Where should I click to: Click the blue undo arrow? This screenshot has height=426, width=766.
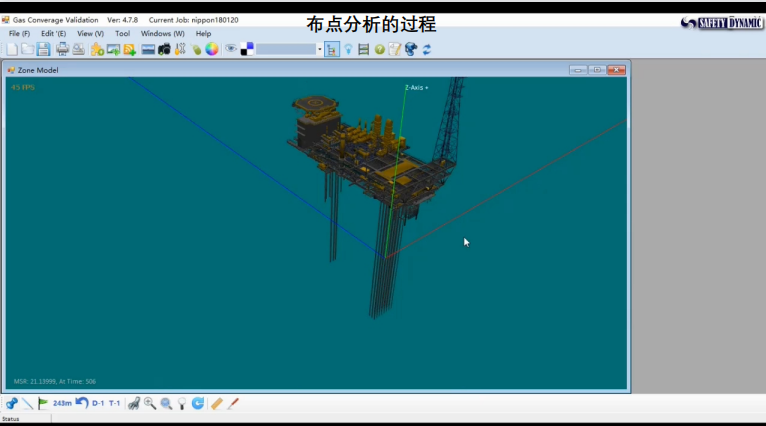coord(82,403)
